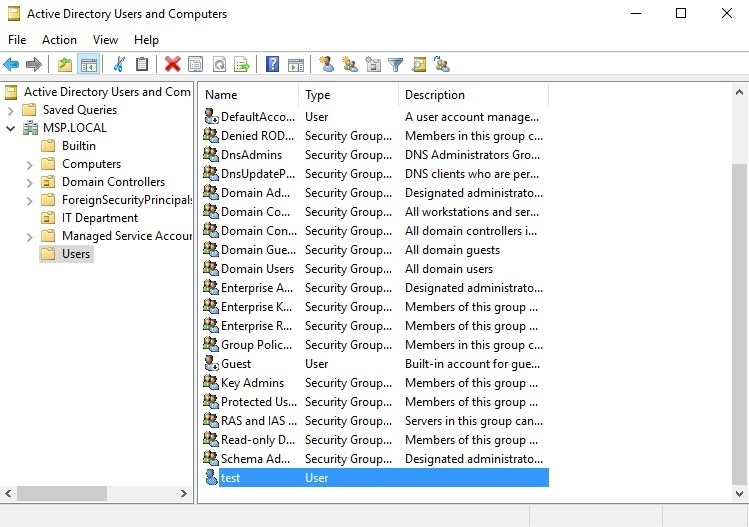The image size is (749, 527).
Task: Click the Back arrow in toolbar
Action: click(x=11, y=65)
